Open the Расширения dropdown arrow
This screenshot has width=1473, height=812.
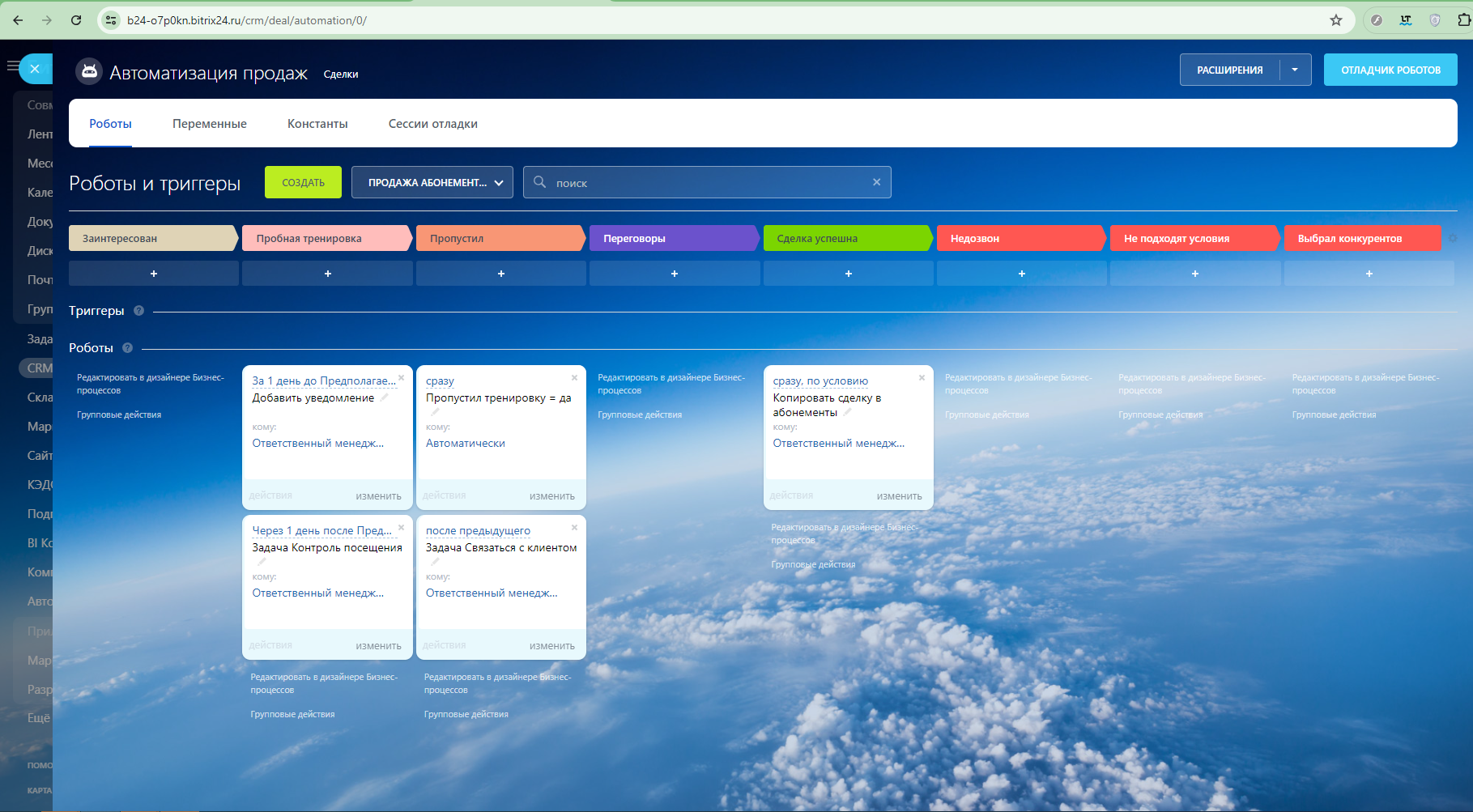pyautogui.click(x=1295, y=70)
